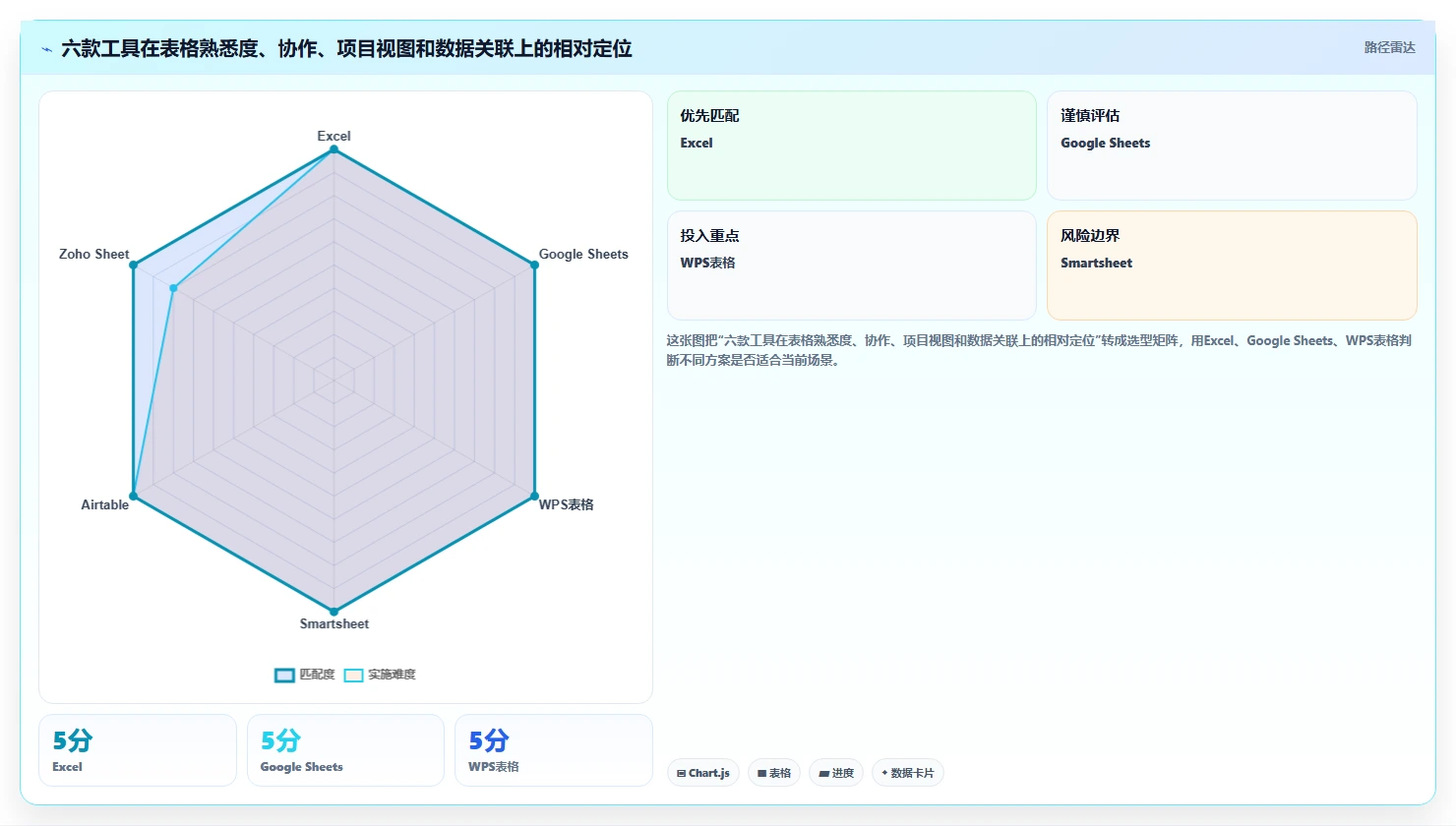Select the Airtable radar vertex point

click(x=133, y=497)
